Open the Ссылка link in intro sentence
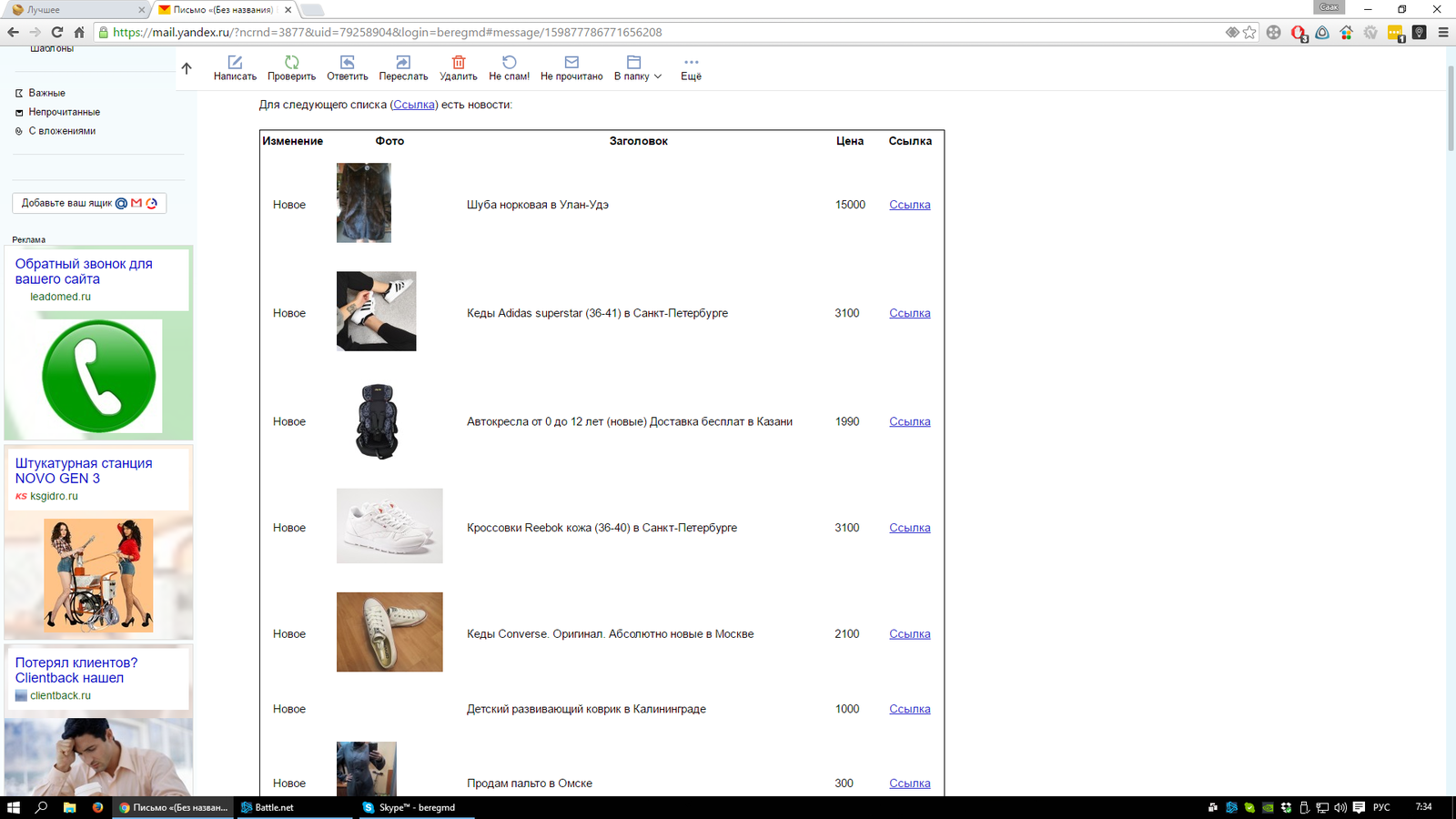Screen dimensions: 1456x819 (414, 105)
